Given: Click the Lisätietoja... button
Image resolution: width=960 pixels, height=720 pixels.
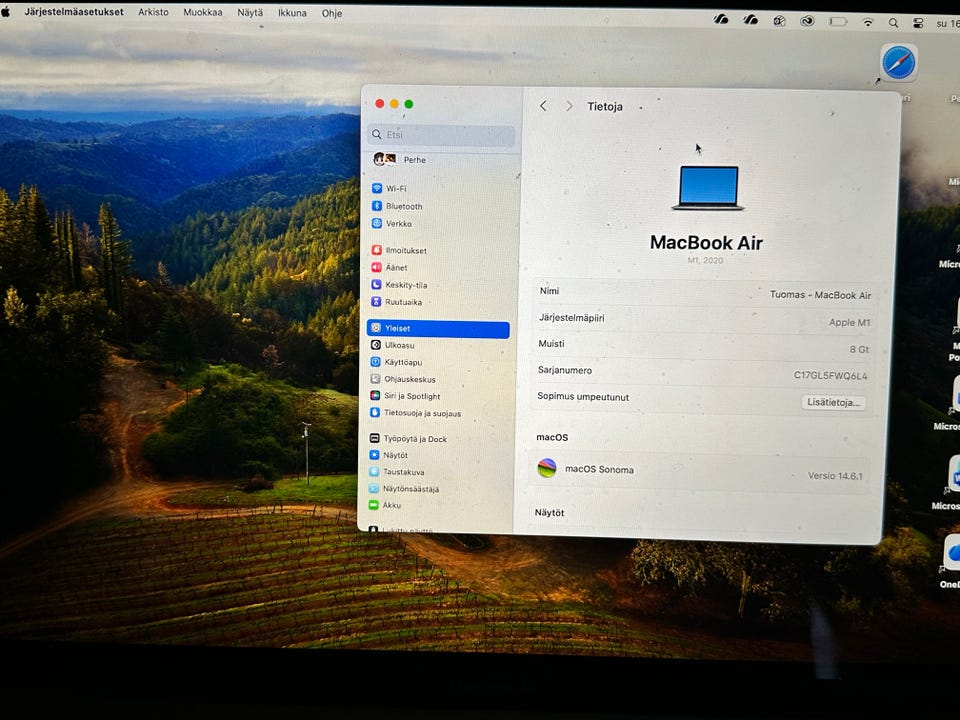Looking at the screenshot, I should 833,402.
